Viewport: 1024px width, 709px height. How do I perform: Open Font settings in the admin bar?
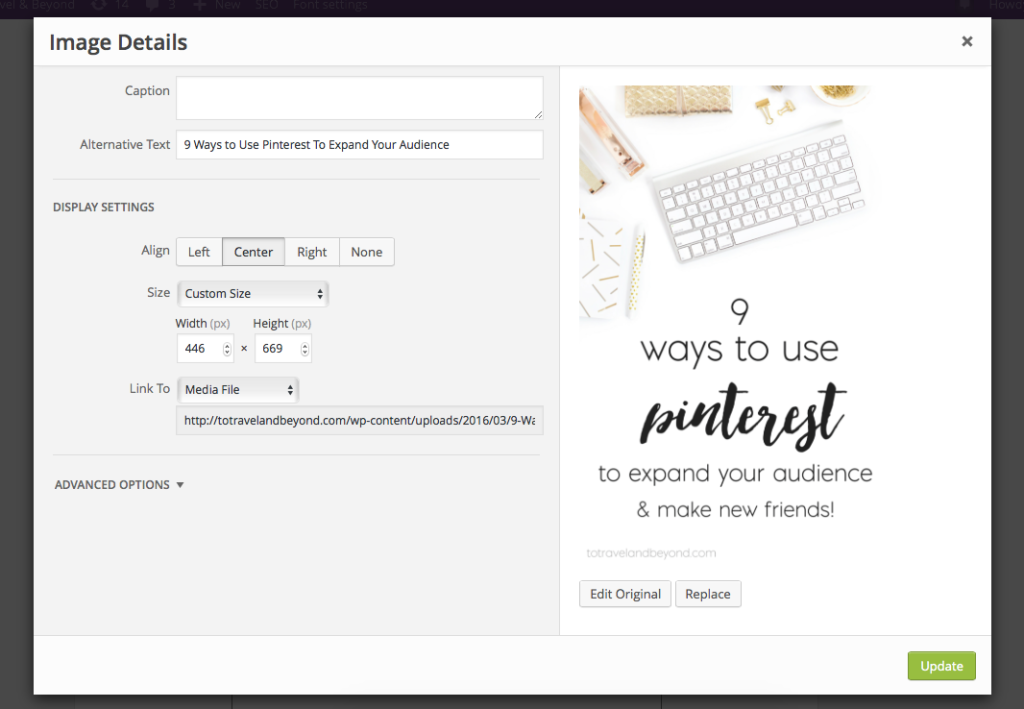(330, 5)
